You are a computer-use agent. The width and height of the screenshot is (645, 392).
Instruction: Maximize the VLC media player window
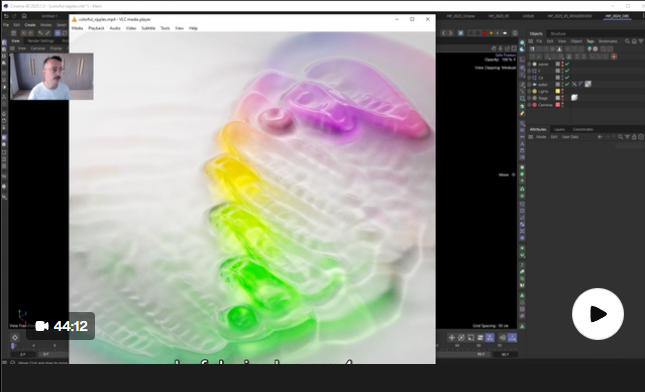(412, 19)
